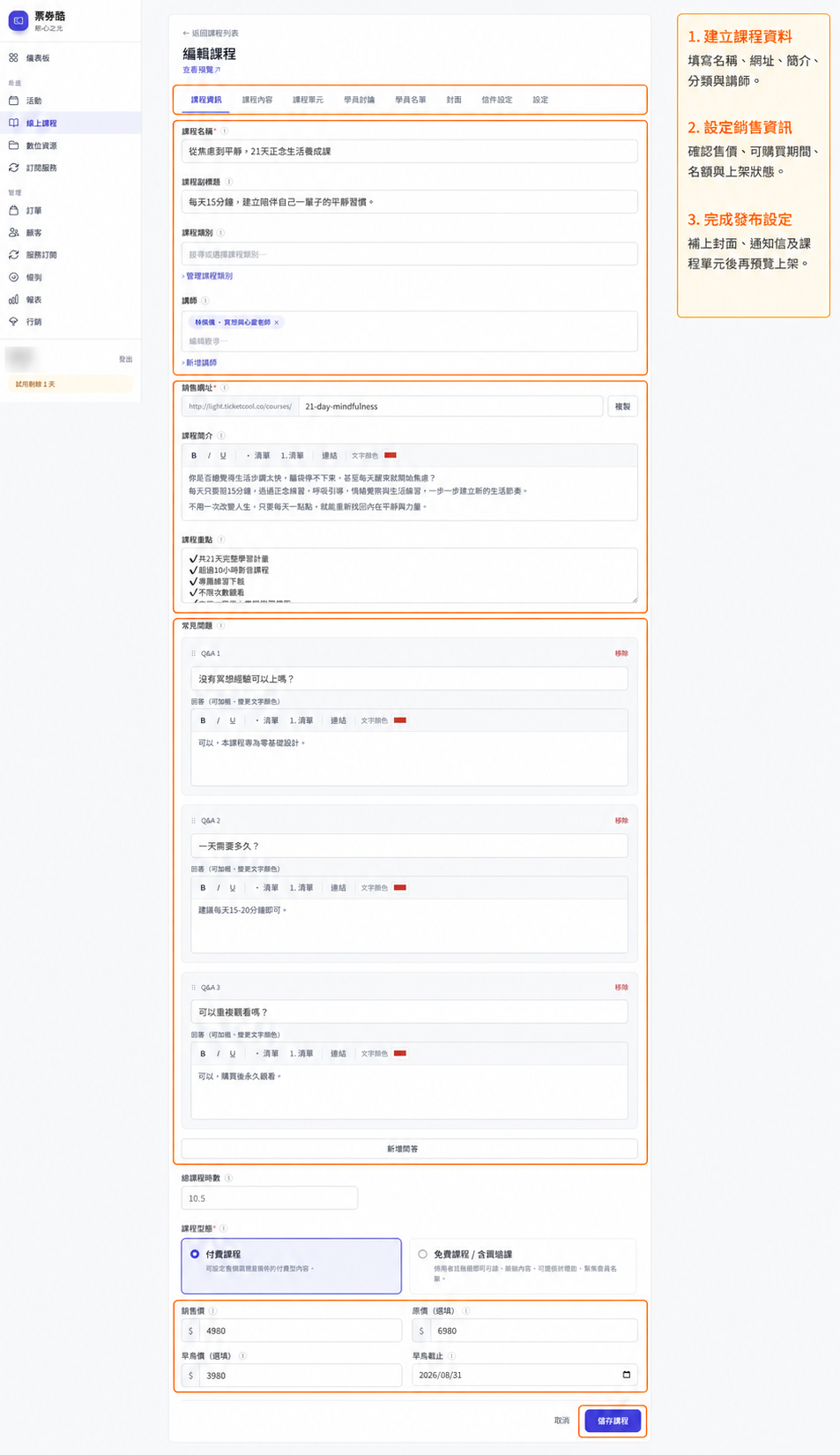Click 1. 清單 numbered list in Q&A 2 toolbar
The height and width of the screenshot is (1455, 840).
point(301,888)
